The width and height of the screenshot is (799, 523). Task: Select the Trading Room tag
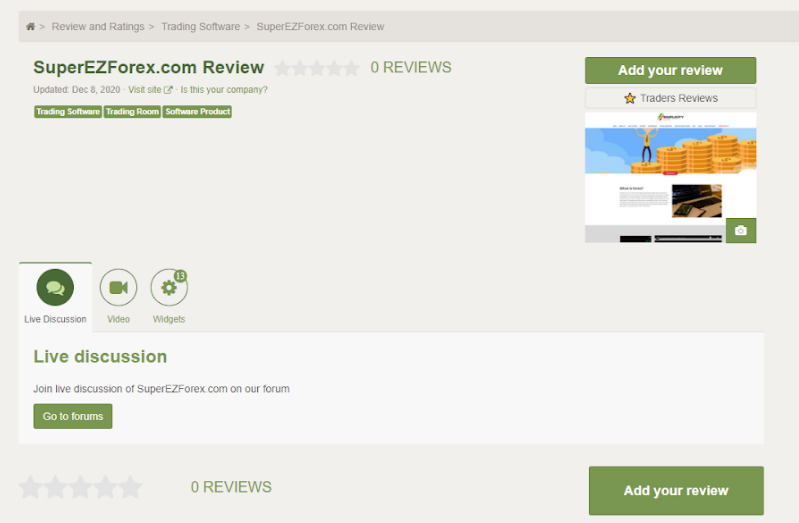coord(132,112)
